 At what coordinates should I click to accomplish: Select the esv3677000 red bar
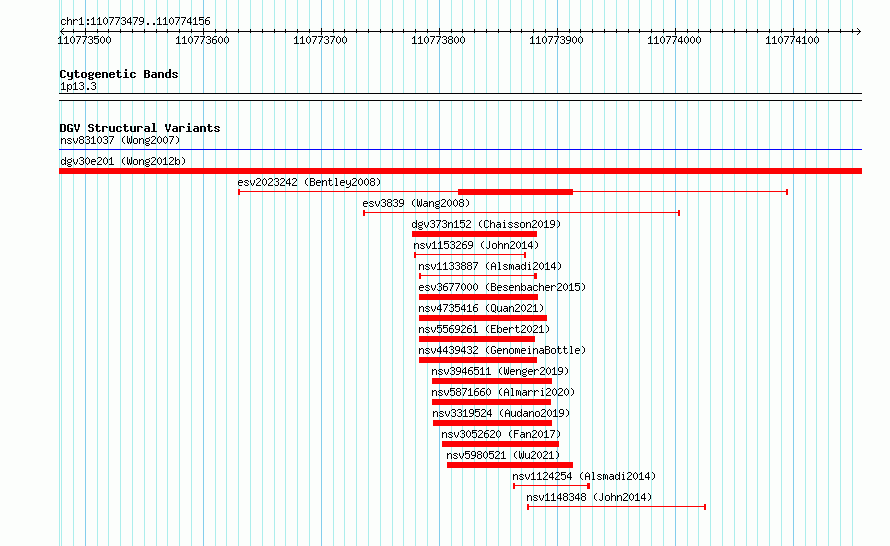click(x=478, y=297)
